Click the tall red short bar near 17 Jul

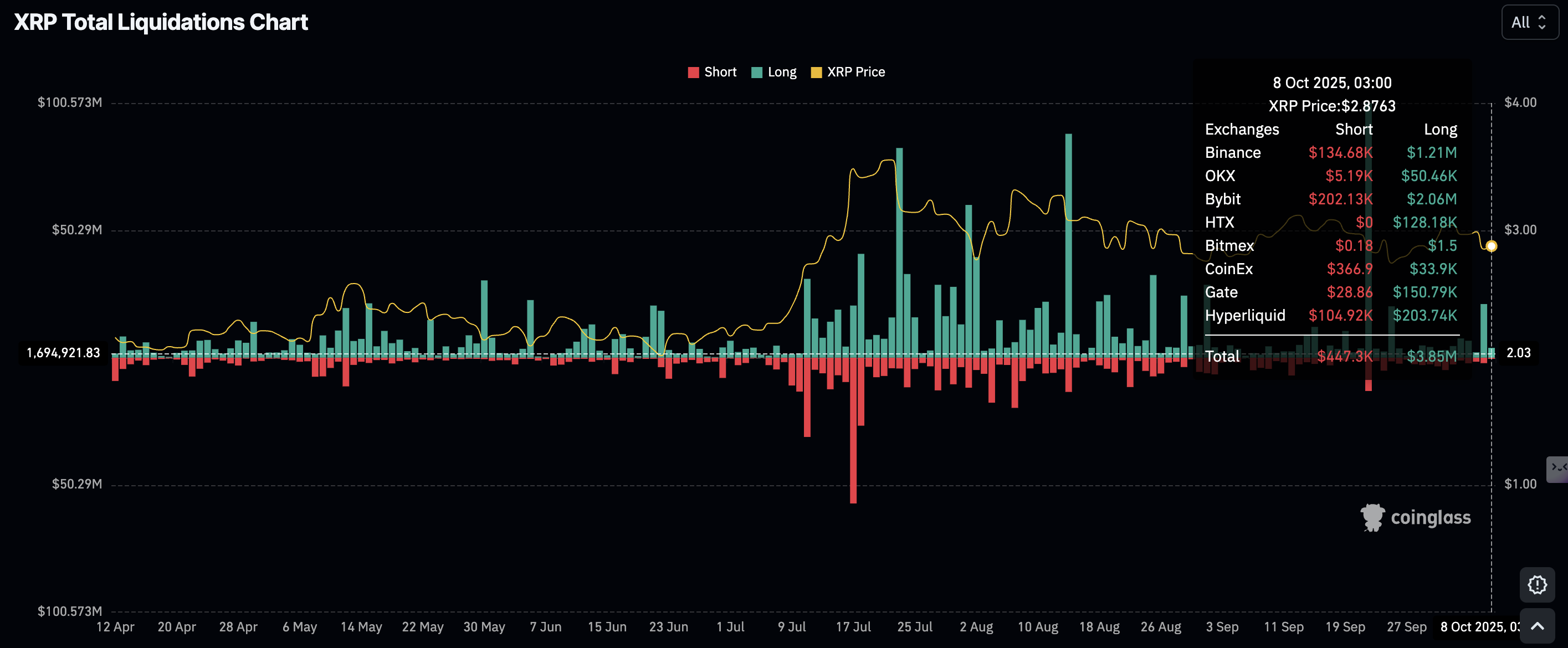[853, 432]
